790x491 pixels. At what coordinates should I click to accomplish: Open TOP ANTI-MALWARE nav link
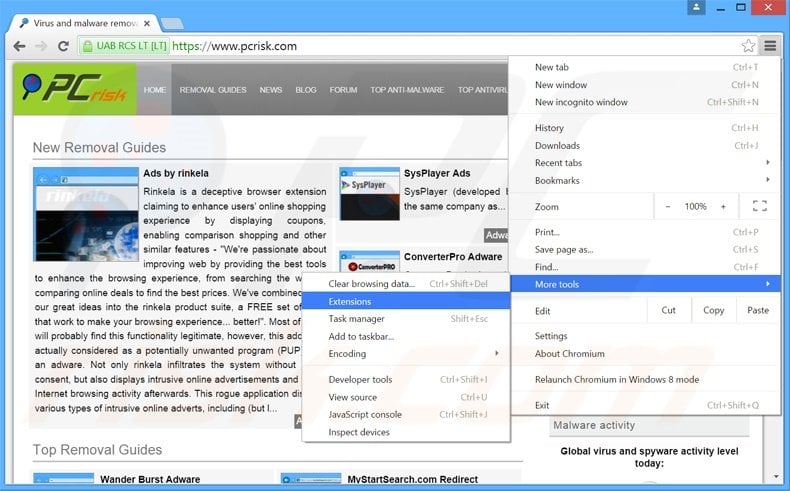point(407,90)
